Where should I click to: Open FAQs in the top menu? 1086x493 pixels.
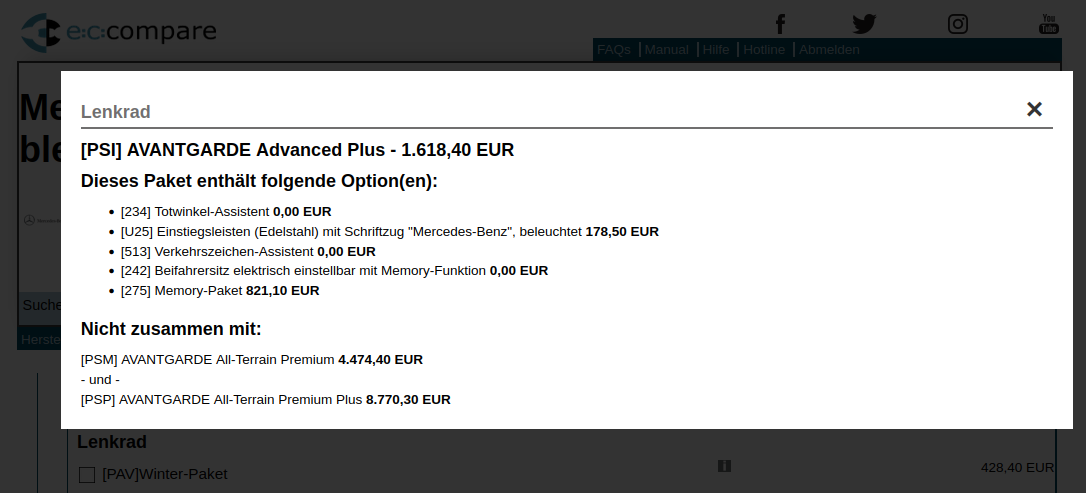click(614, 50)
